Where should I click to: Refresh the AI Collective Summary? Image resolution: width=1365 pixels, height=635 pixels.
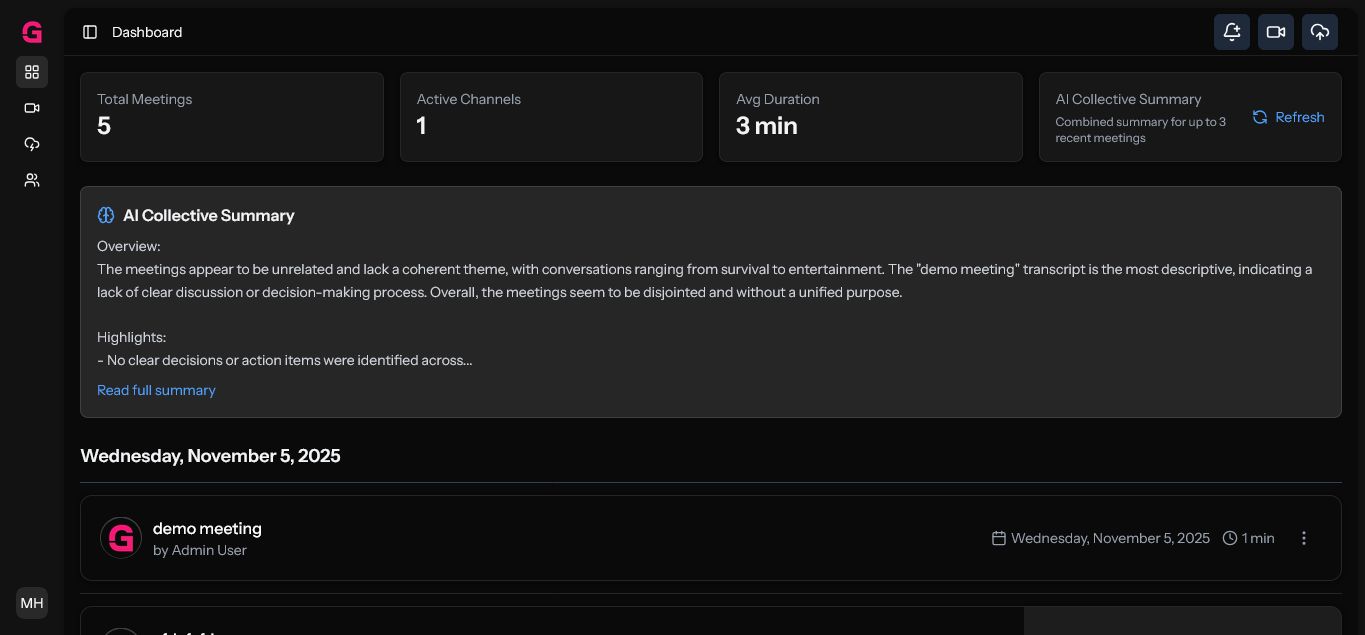tap(1289, 117)
